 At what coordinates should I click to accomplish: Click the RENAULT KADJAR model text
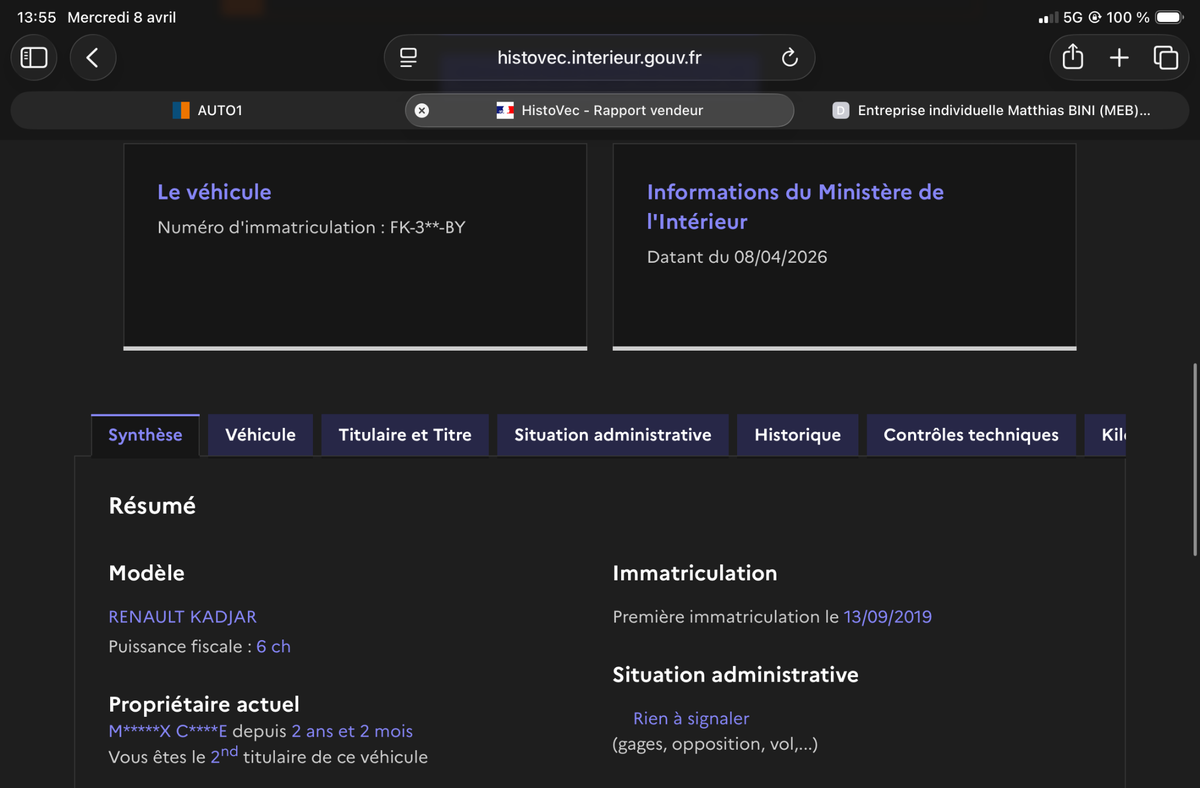tap(183, 617)
